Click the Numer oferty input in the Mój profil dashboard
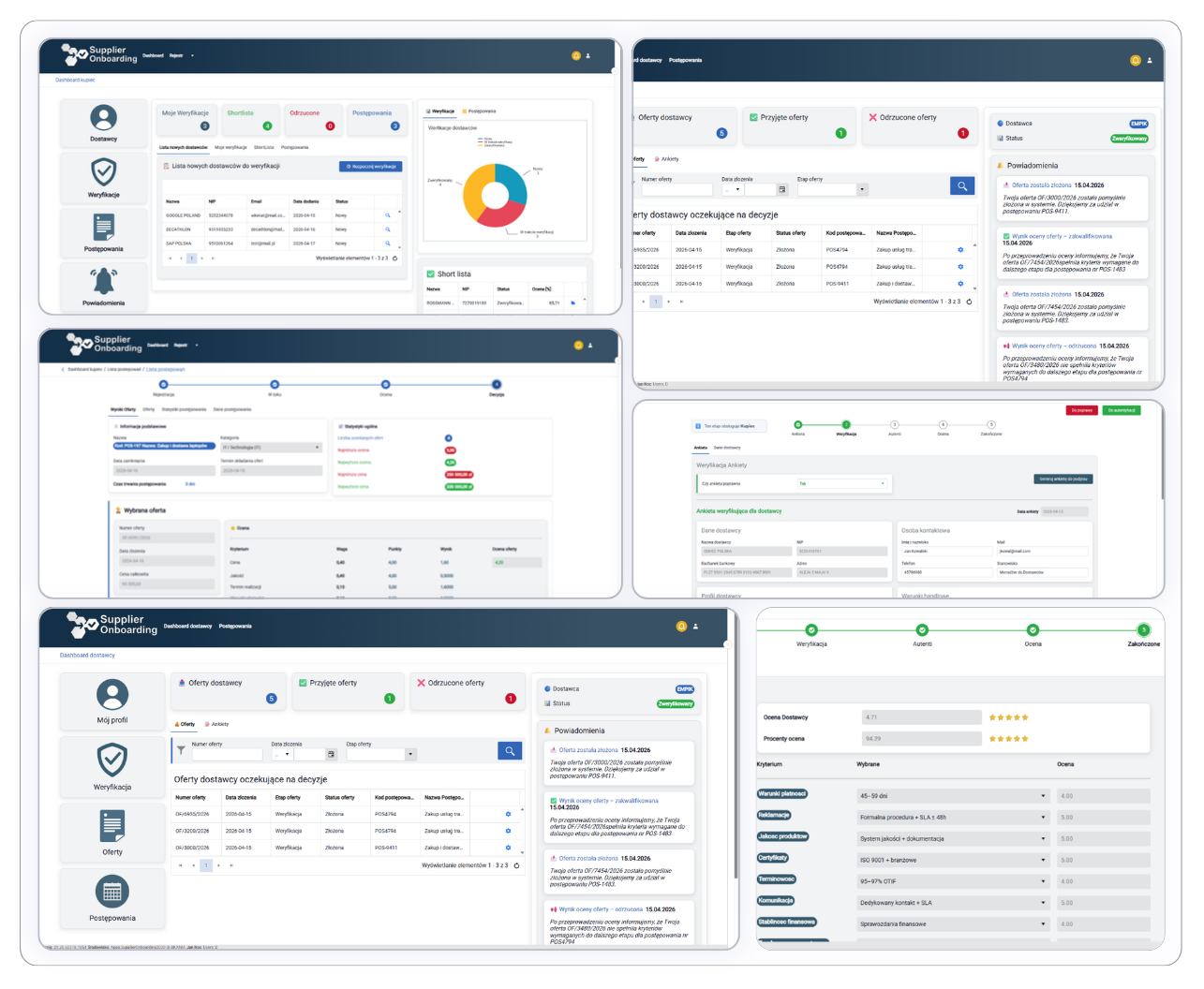Image resolution: width=1204 pixels, height=989 pixels. 227,754
